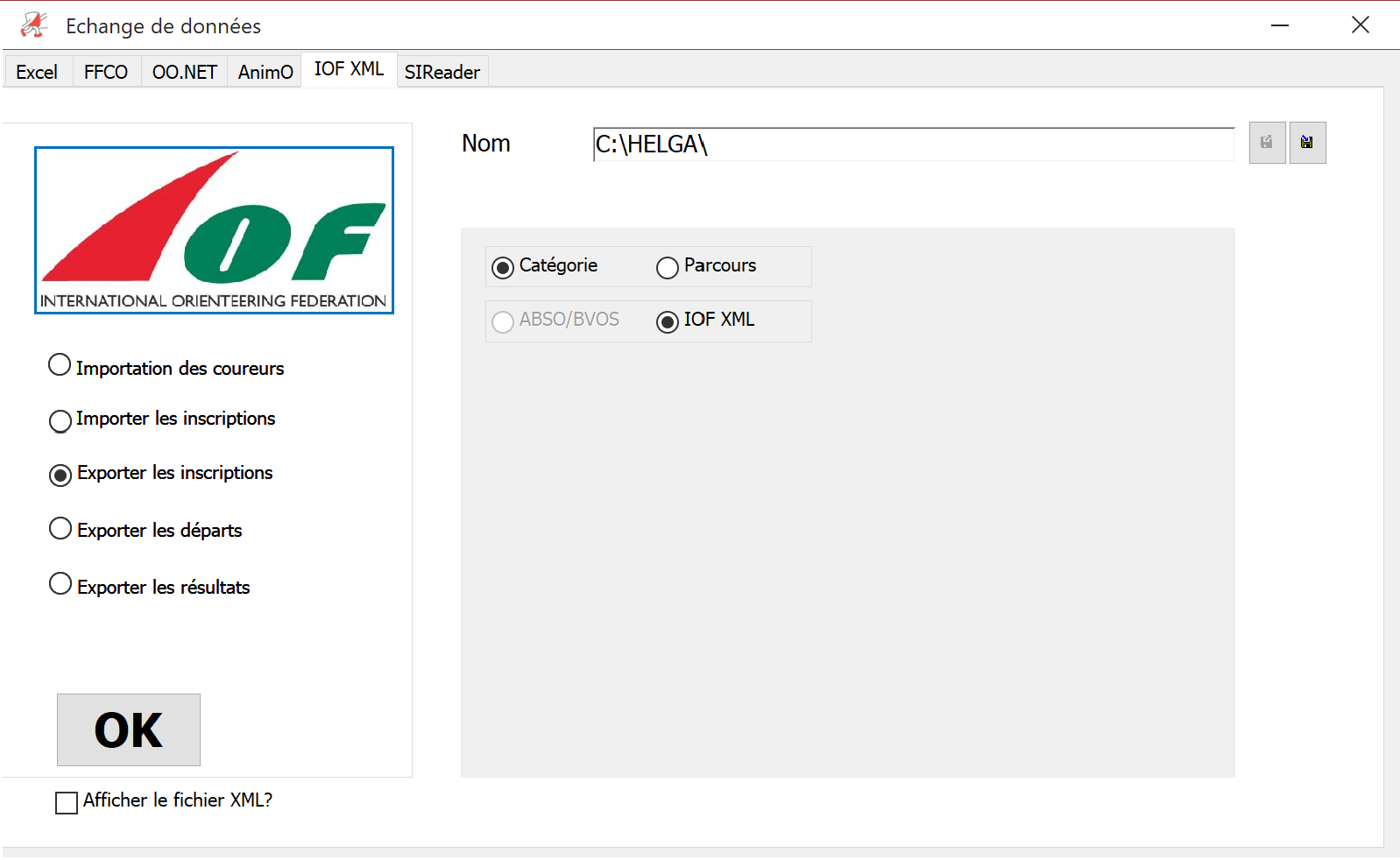Select the Catégorie radio button
1400x860 pixels.
[503, 268]
